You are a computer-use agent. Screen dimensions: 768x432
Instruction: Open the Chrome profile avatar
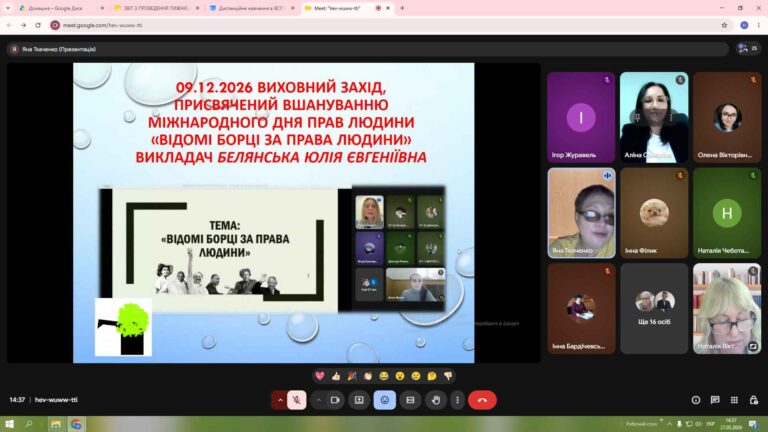click(744, 25)
